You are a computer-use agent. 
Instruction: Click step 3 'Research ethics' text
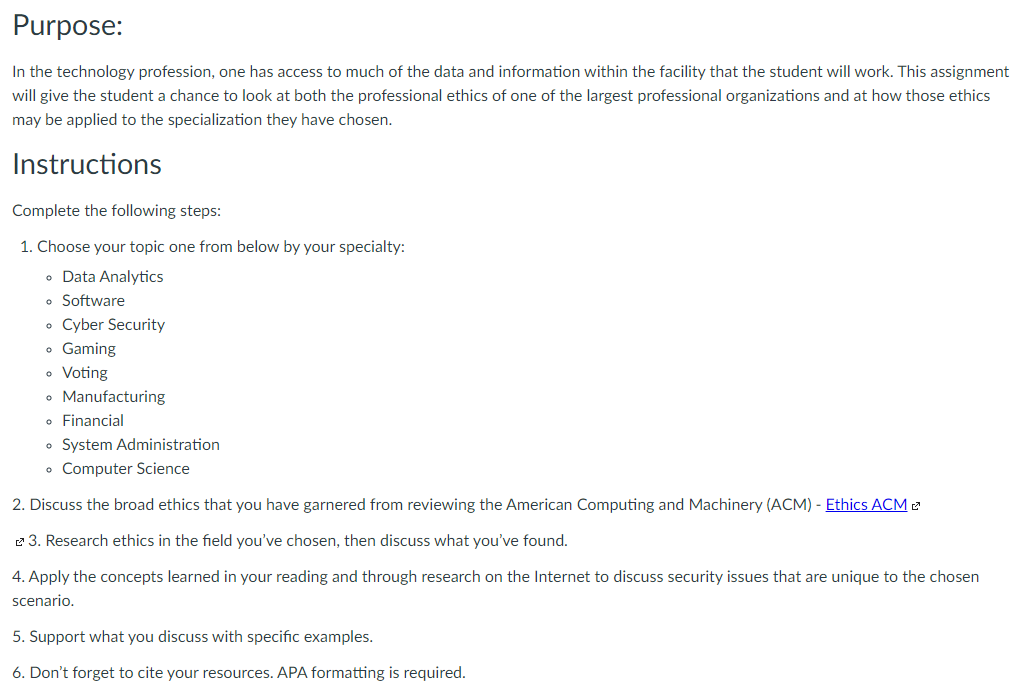click(297, 541)
